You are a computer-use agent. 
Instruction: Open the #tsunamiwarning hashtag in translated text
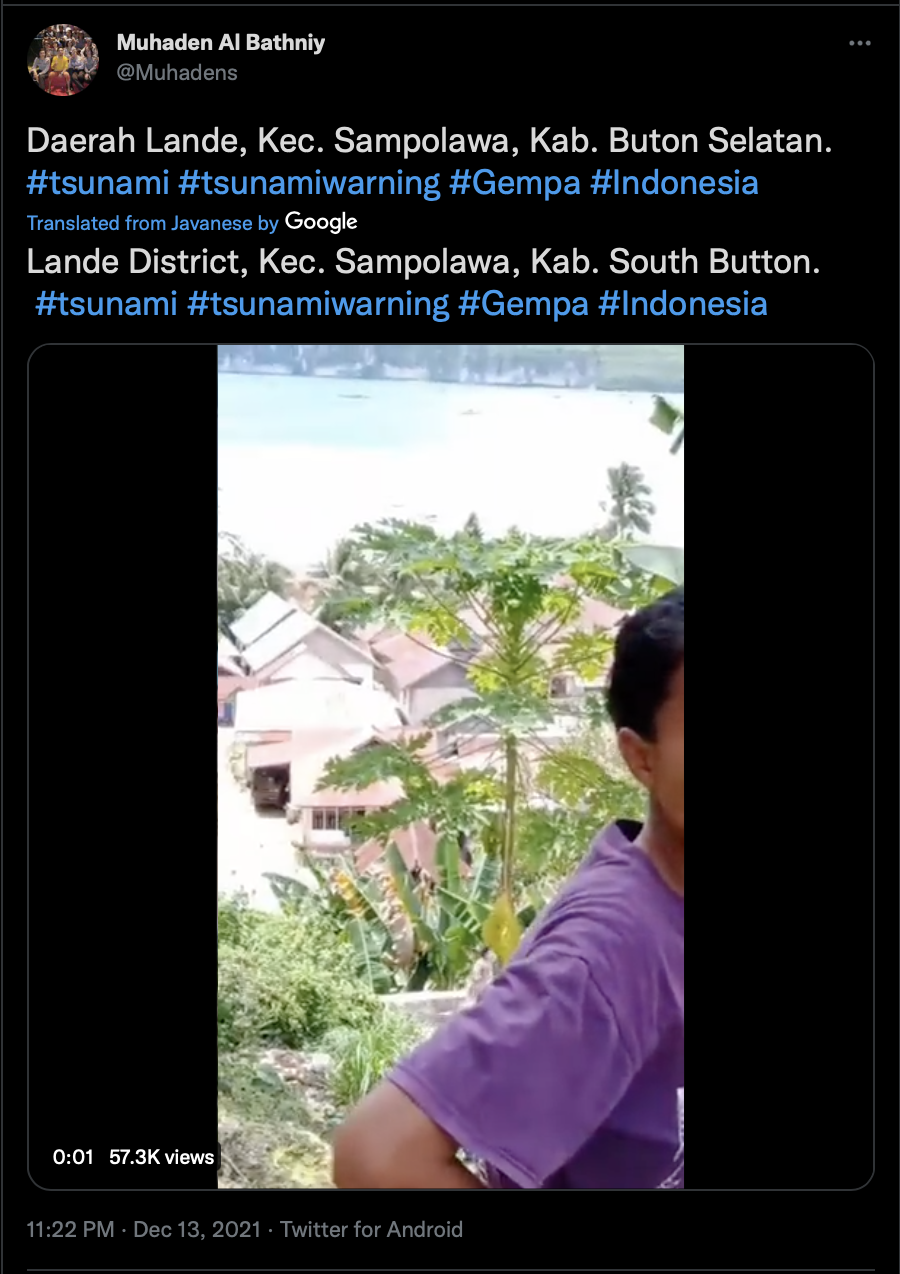[x=318, y=303]
